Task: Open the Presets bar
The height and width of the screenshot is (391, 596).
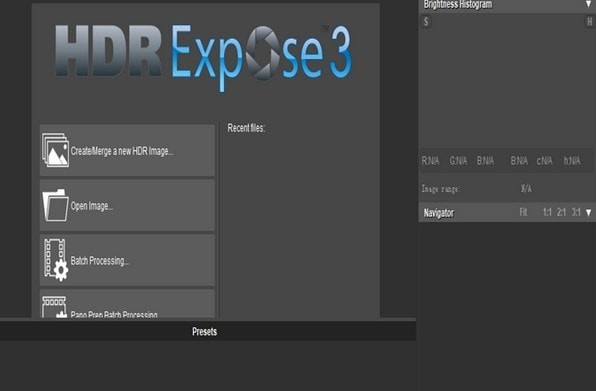Action: [x=208, y=331]
